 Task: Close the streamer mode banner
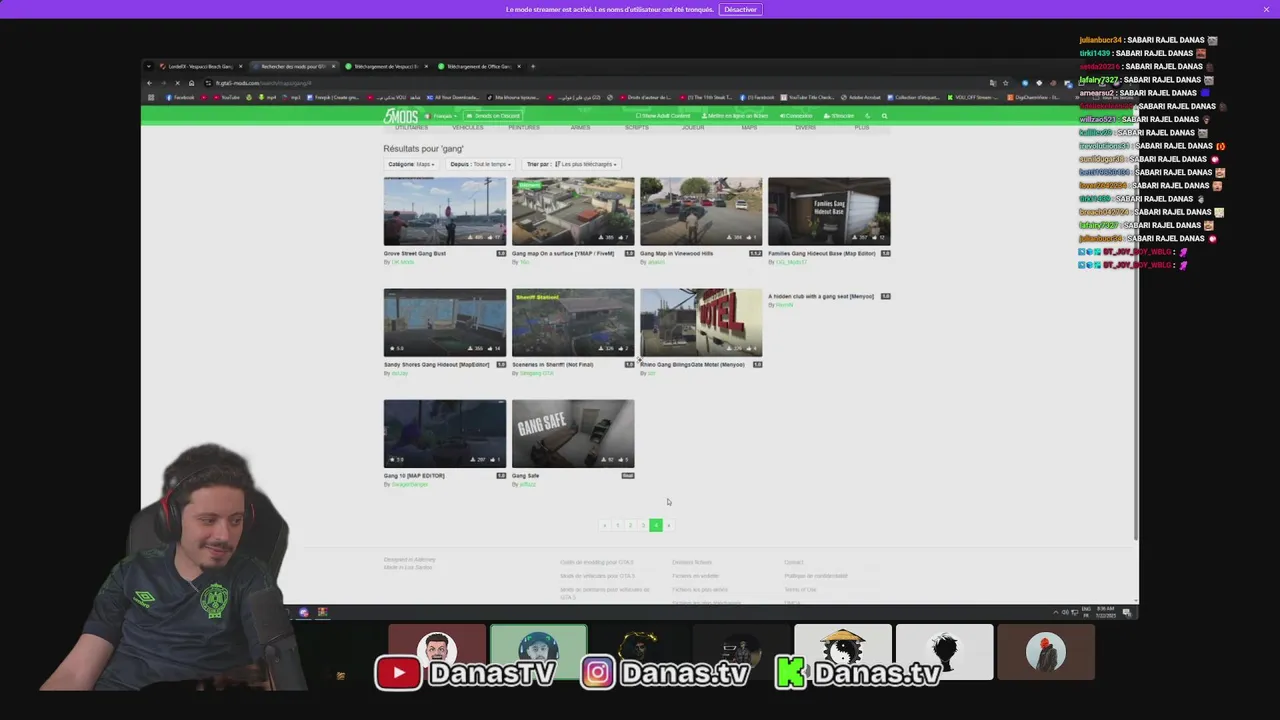point(1266,9)
